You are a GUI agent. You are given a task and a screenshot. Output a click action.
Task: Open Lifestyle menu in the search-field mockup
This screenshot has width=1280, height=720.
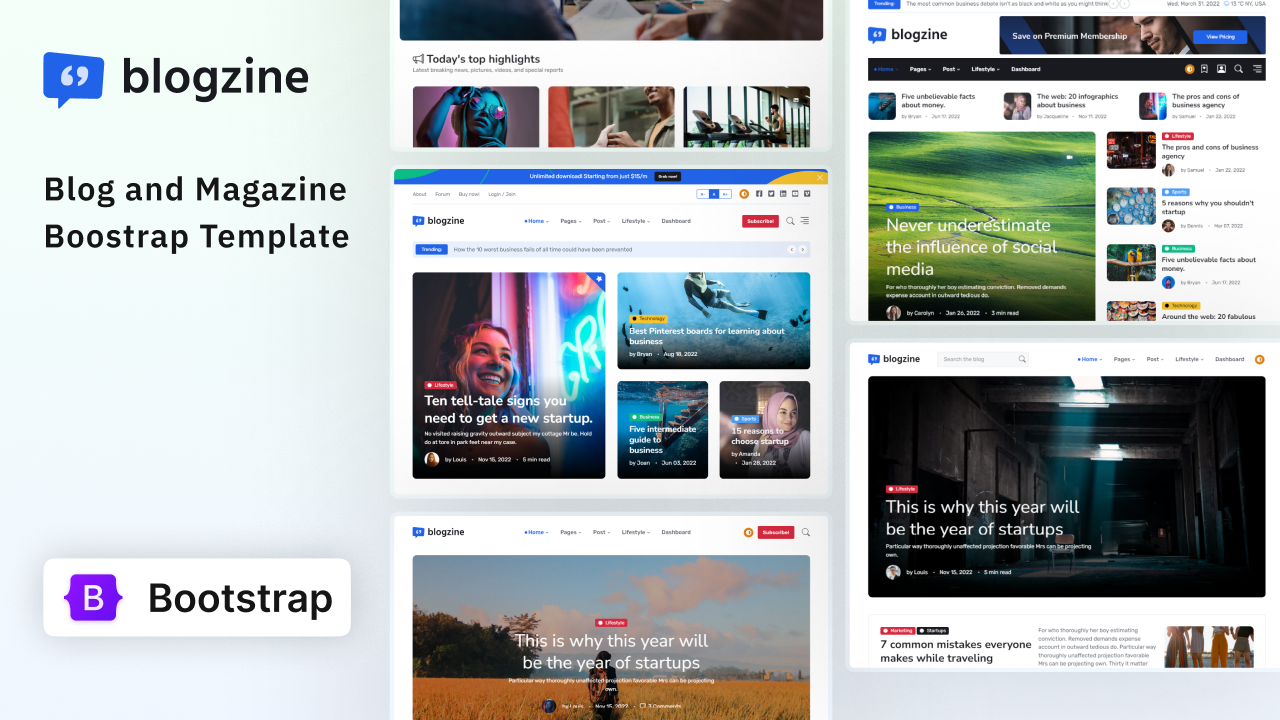tap(1189, 359)
